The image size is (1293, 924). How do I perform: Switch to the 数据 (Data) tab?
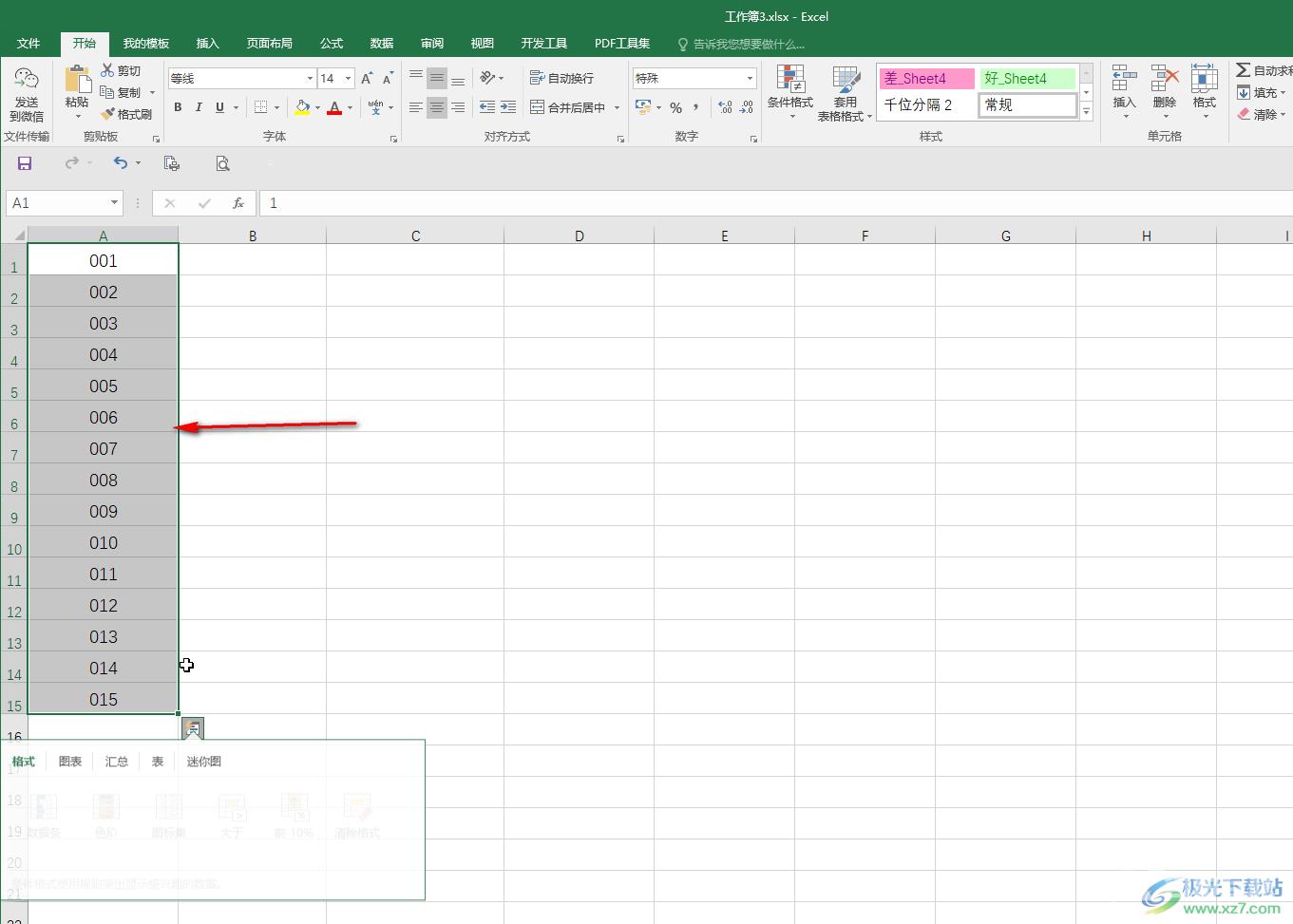(x=382, y=43)
